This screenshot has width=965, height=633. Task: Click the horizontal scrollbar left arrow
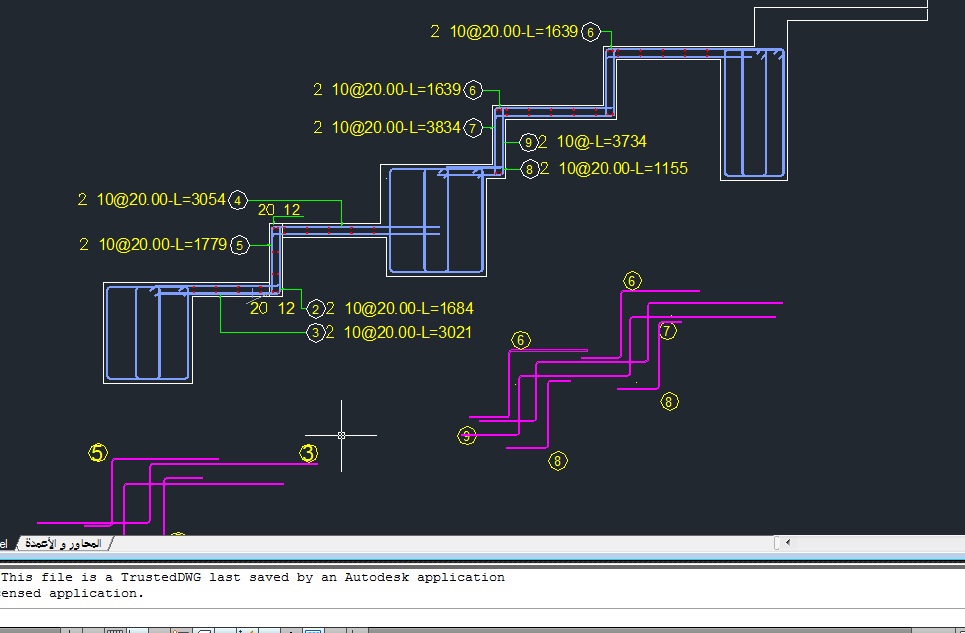coord(788,543)
